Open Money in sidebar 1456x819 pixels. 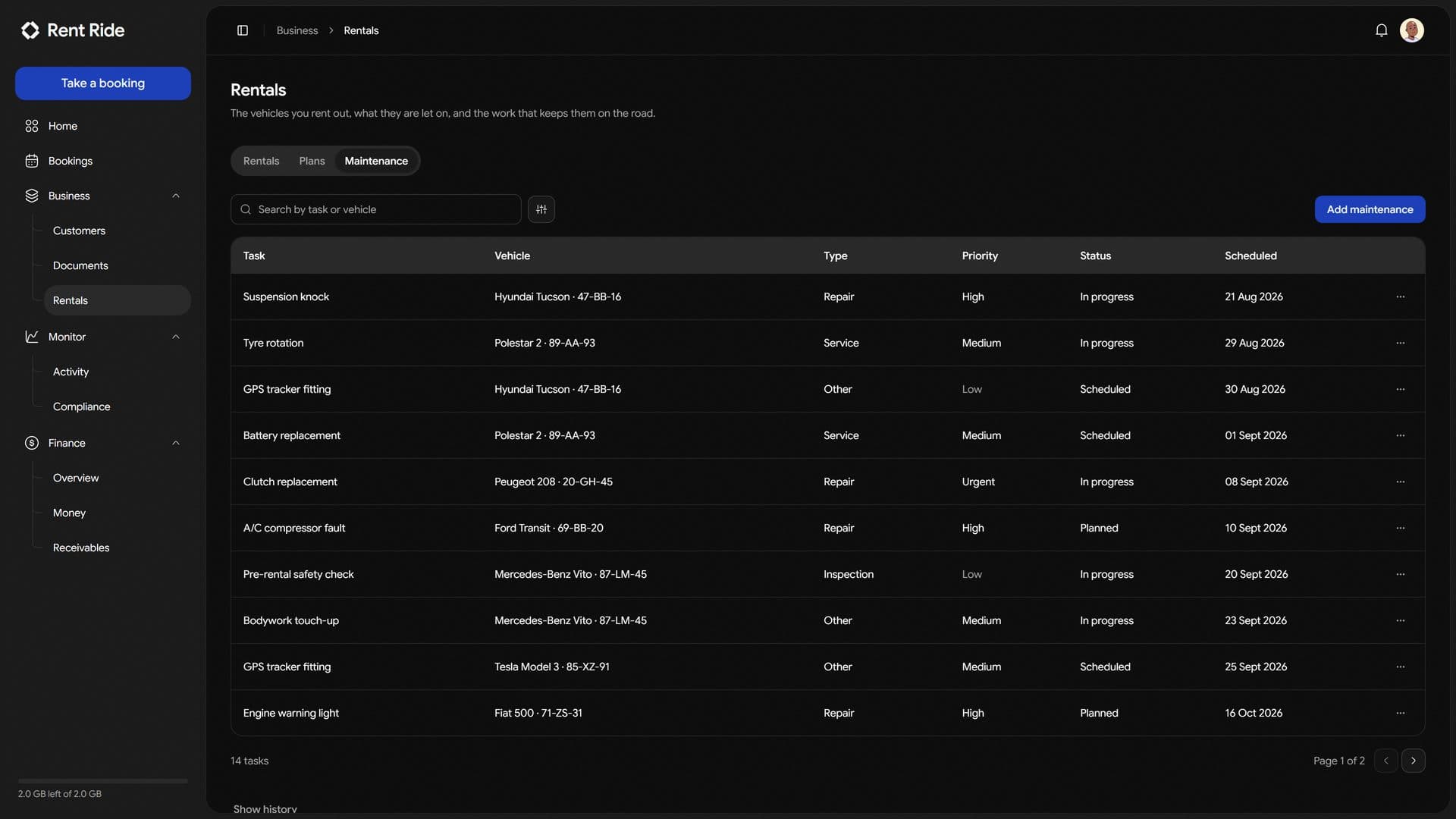pos(117,513)
